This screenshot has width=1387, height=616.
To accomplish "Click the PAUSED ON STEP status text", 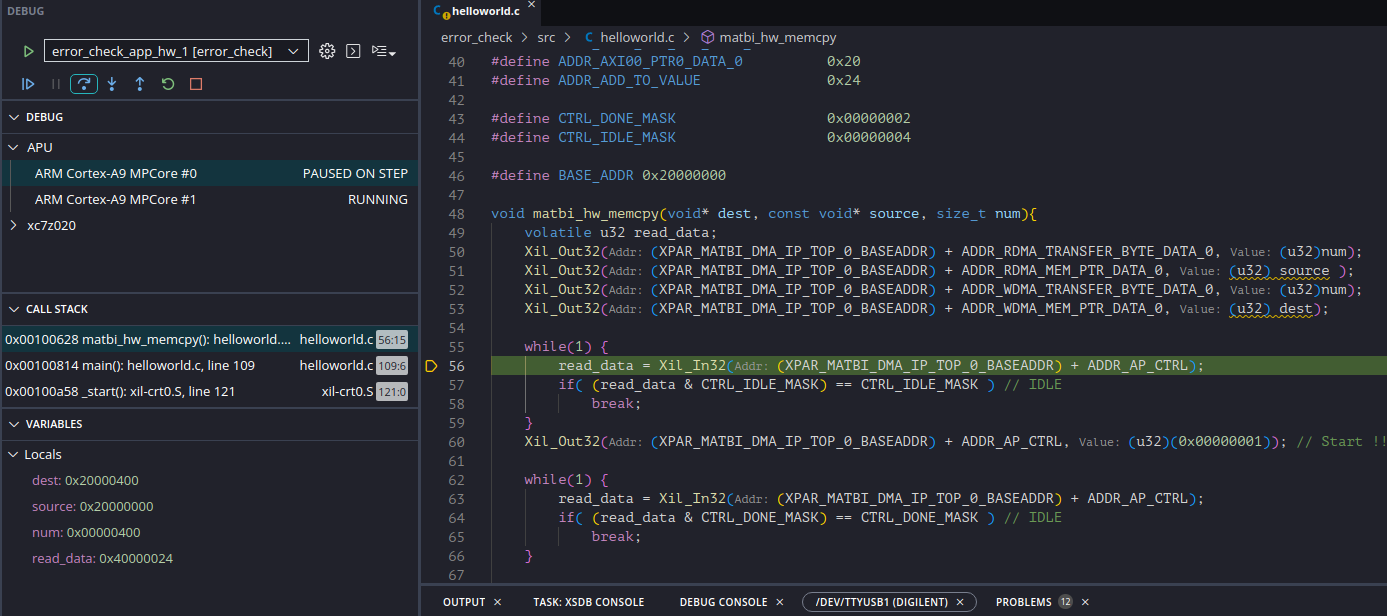I will pos(355,173).
